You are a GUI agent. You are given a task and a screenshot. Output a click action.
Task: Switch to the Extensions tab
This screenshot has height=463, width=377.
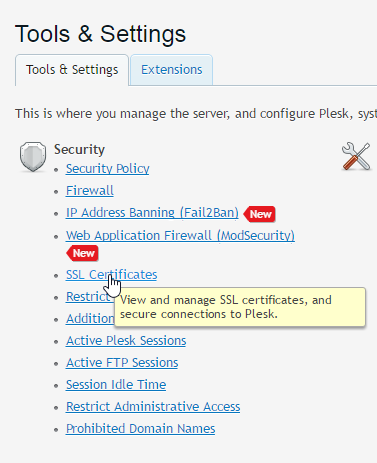tap(172, 70)
